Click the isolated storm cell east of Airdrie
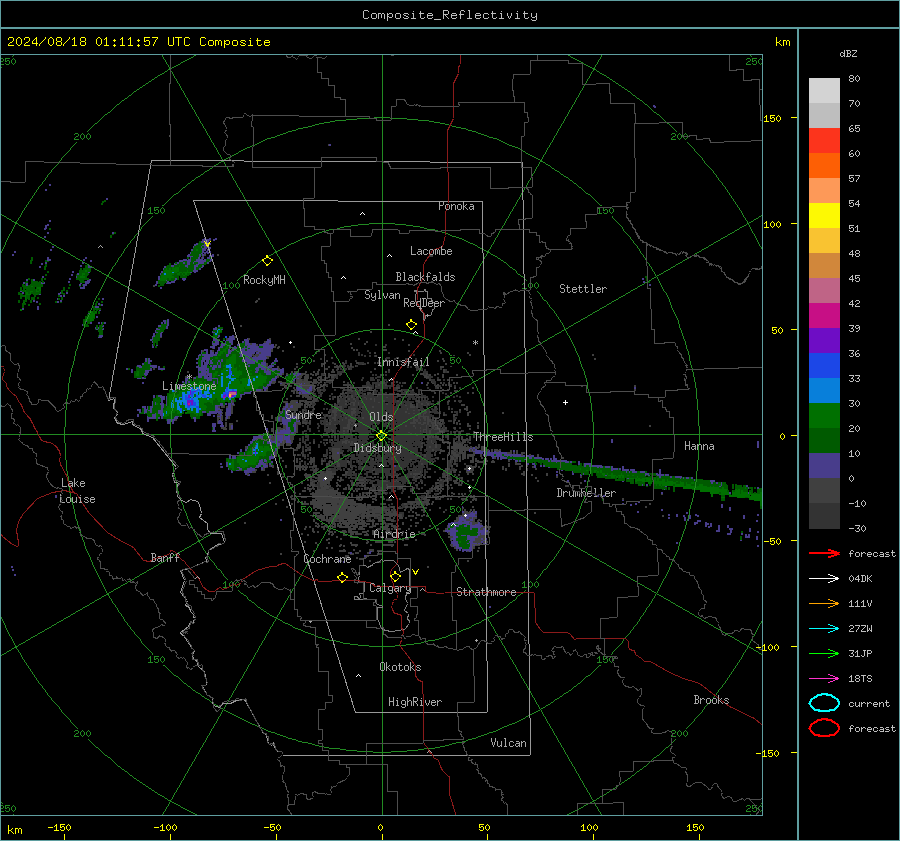900x841 pixels. [466, 532]
